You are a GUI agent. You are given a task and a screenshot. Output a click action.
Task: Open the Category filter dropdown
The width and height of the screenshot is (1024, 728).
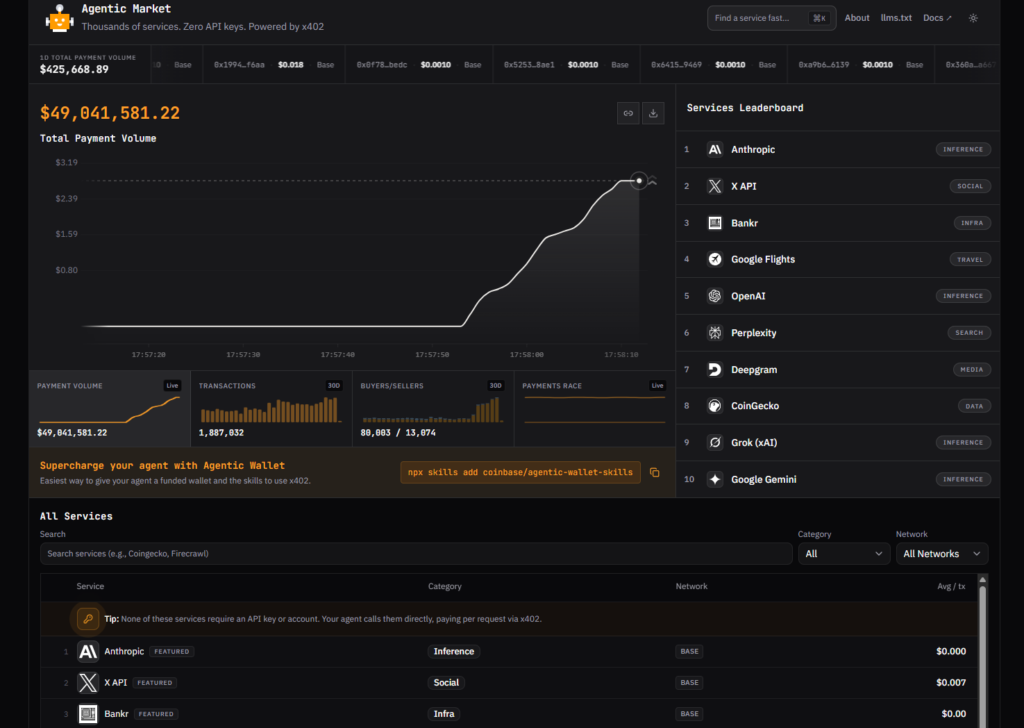[843, 552]
